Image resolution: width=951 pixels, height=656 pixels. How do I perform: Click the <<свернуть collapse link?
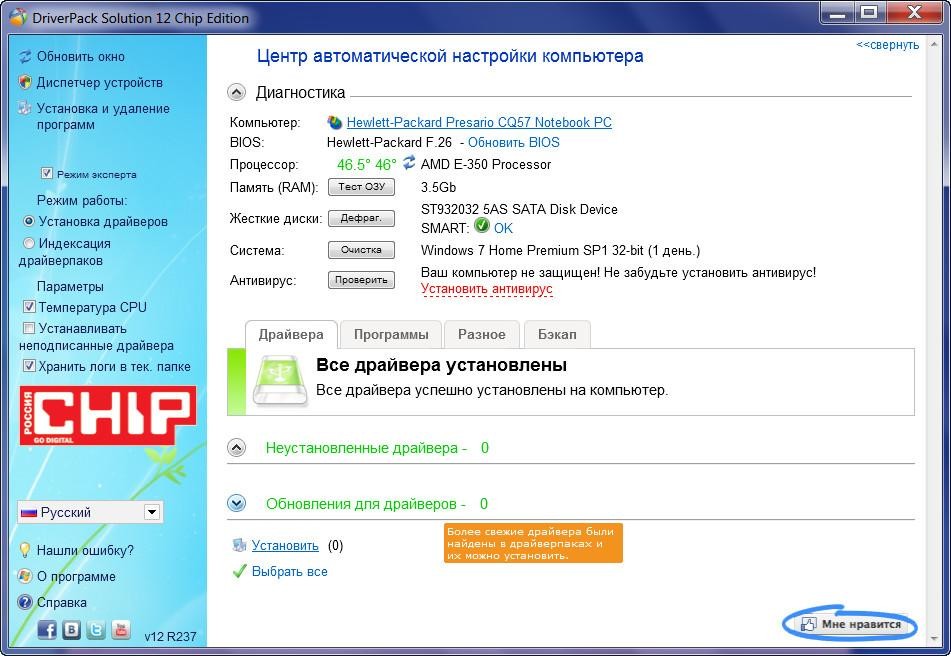point(887,45)
